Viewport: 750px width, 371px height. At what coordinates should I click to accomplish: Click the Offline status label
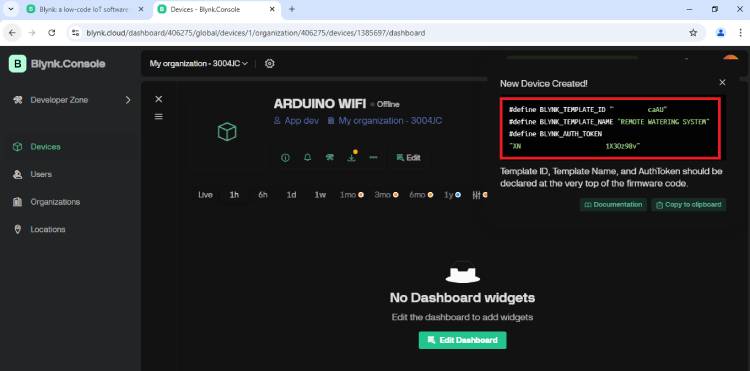pyautogui.click(x=388, y=104)
